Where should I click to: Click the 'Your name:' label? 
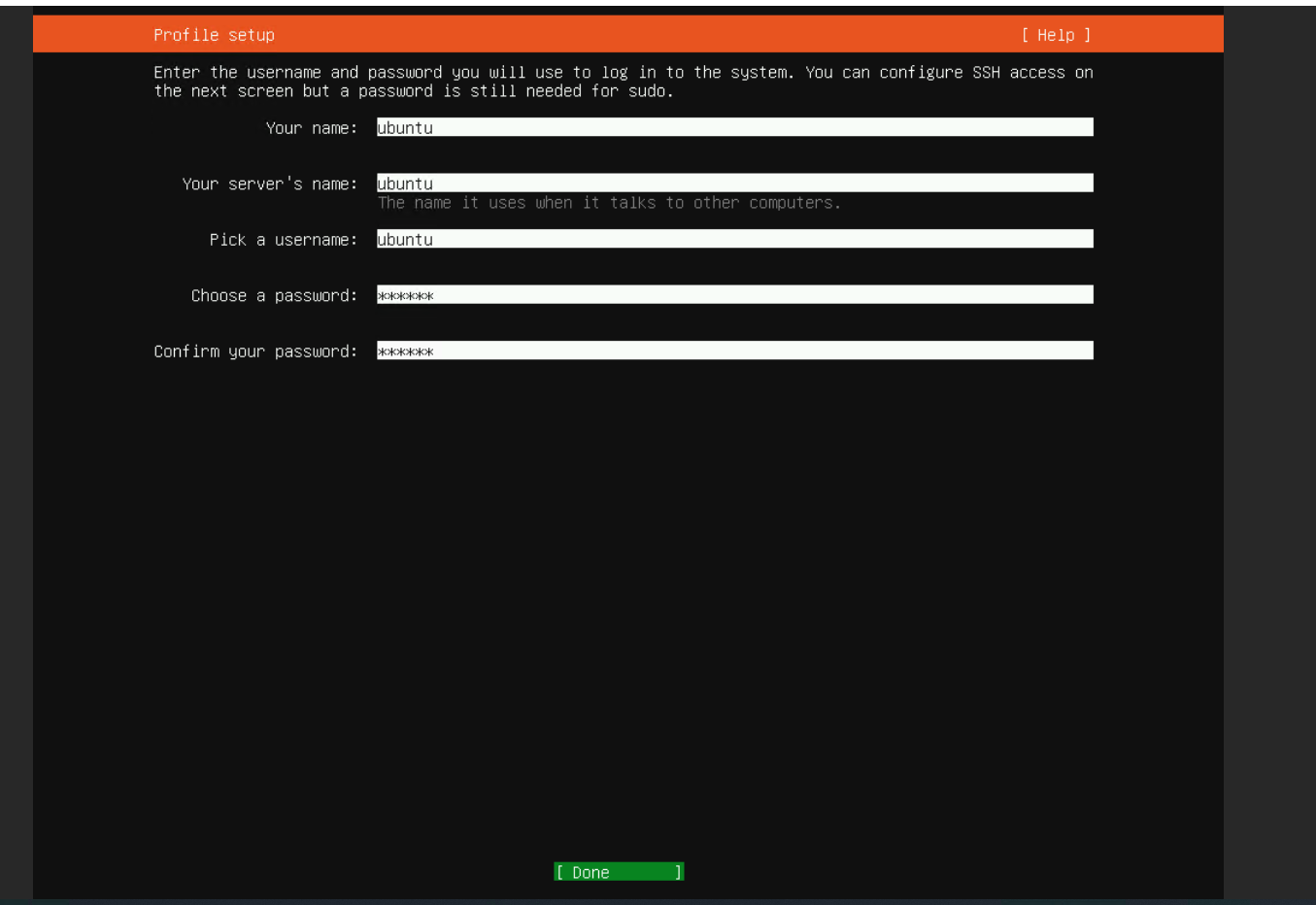(311, 128)
